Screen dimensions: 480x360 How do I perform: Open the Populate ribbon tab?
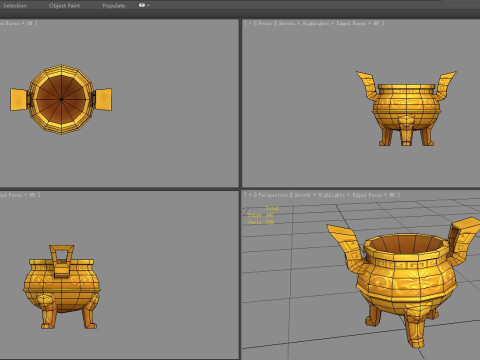click(114, 6)
